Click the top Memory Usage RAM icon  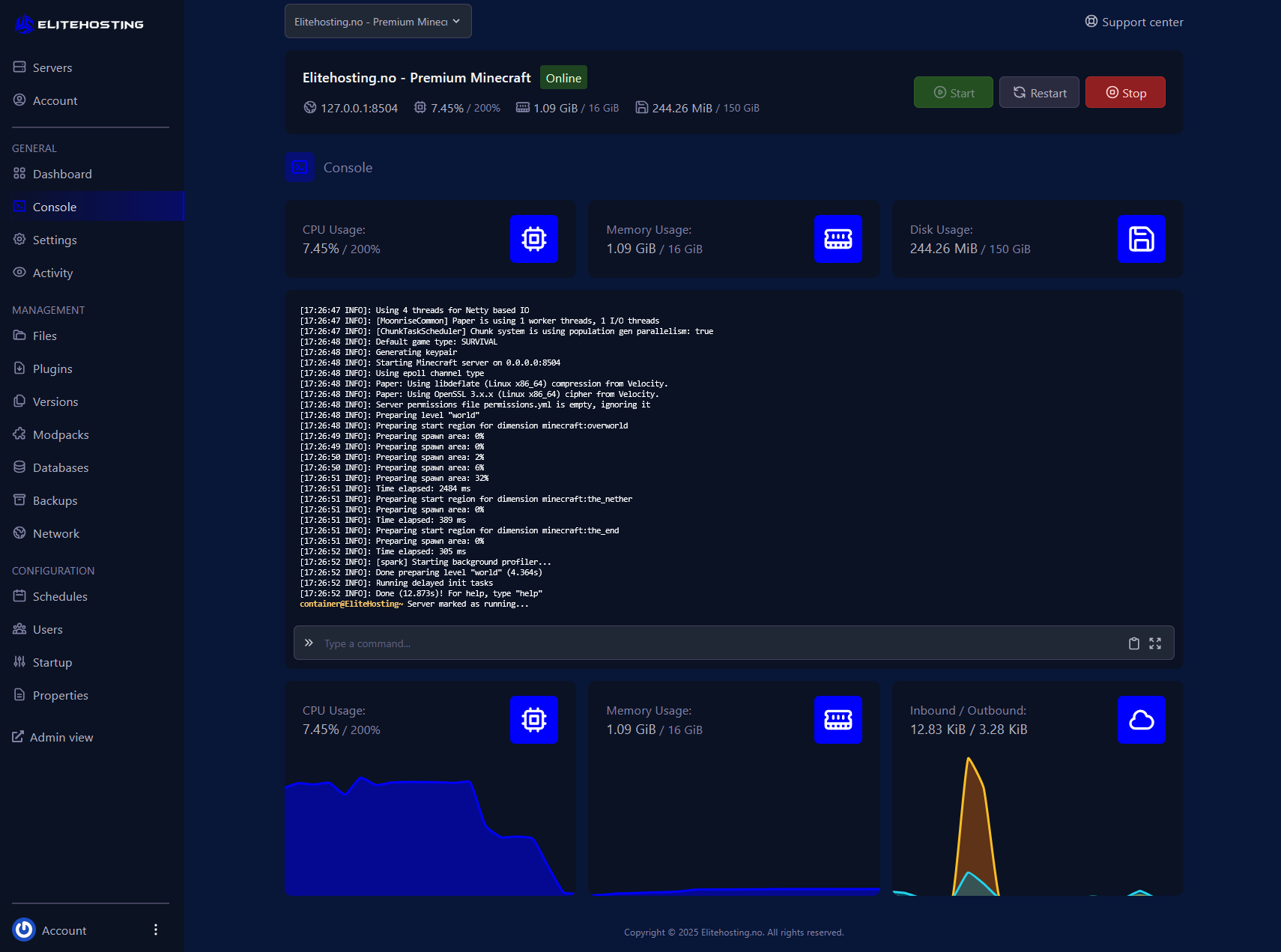838,239
